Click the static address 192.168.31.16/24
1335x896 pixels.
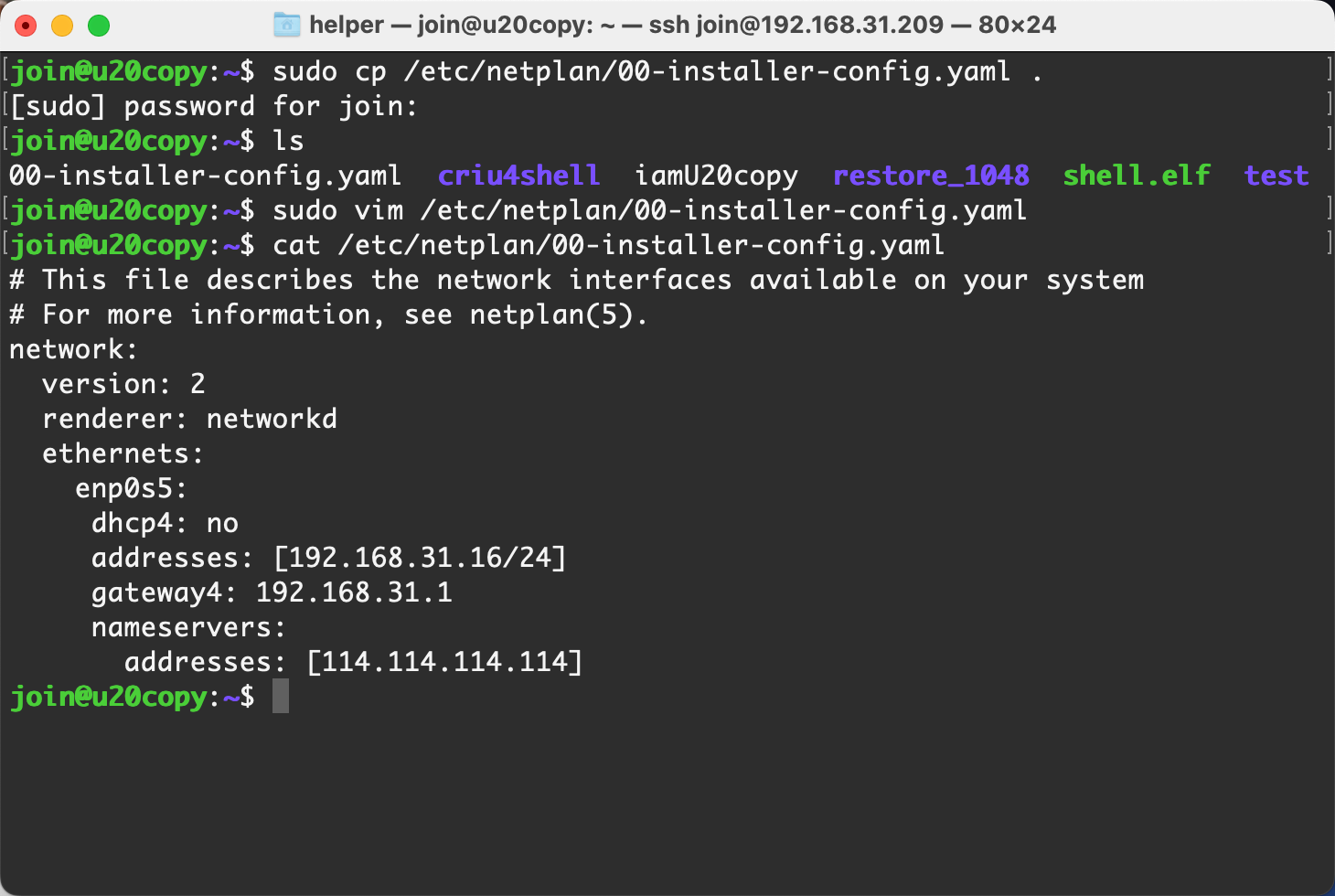[x=420, y=558]
